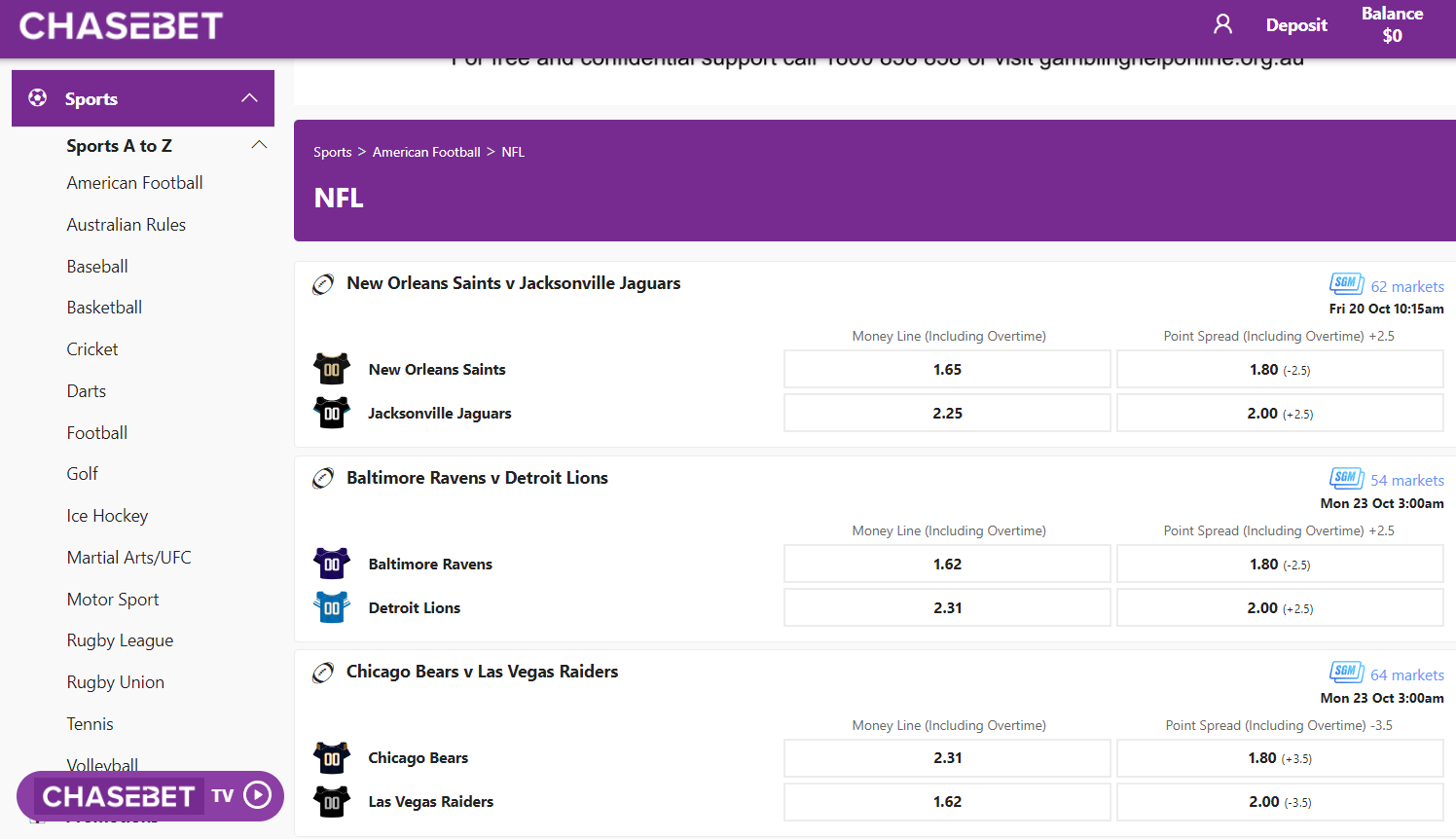1456x839 pixels.
Task: Play ChaseBet TV
Action: [x=256, y=795]
